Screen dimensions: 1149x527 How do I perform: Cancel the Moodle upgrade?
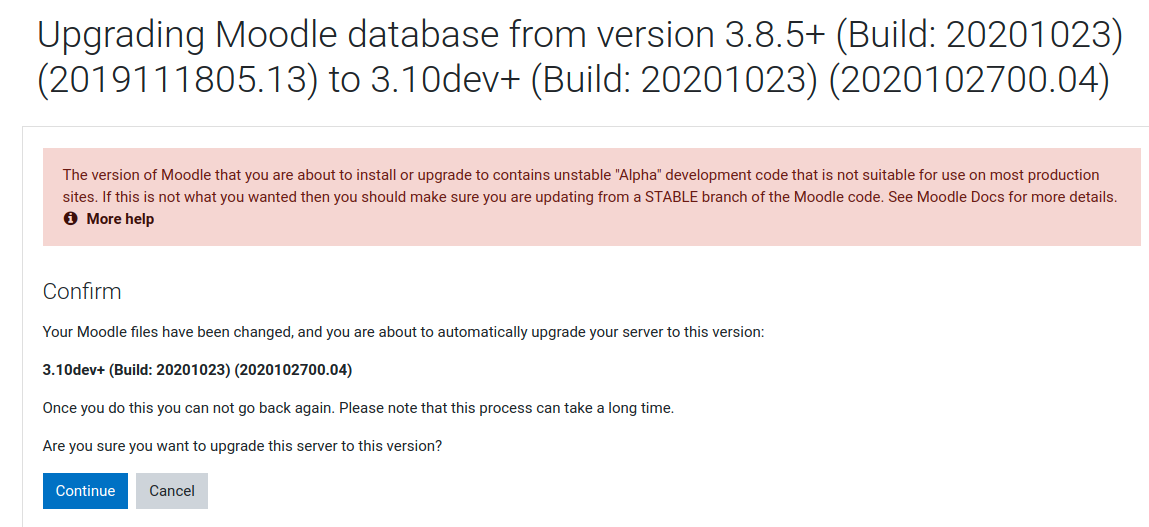[171, 490]
